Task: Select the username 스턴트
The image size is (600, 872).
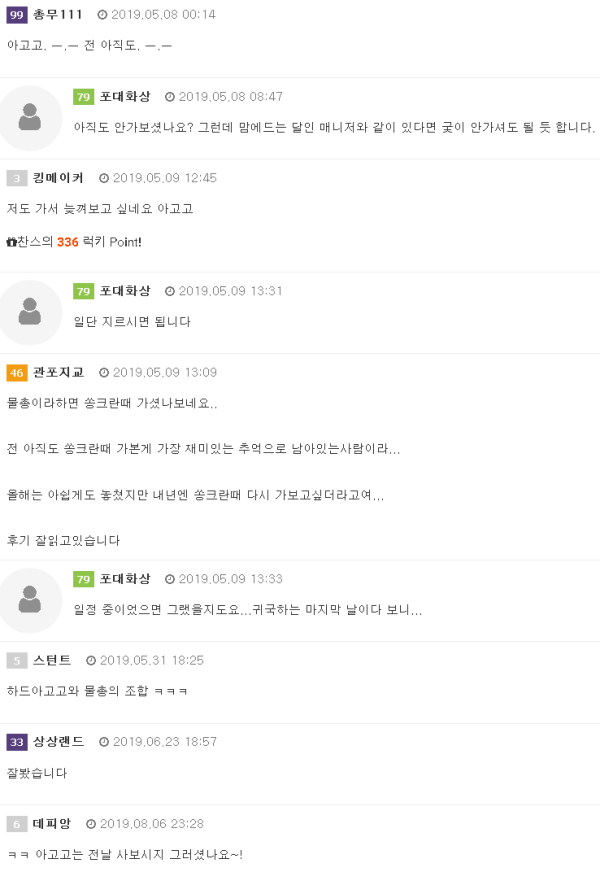Action: (x=52, y=661)
